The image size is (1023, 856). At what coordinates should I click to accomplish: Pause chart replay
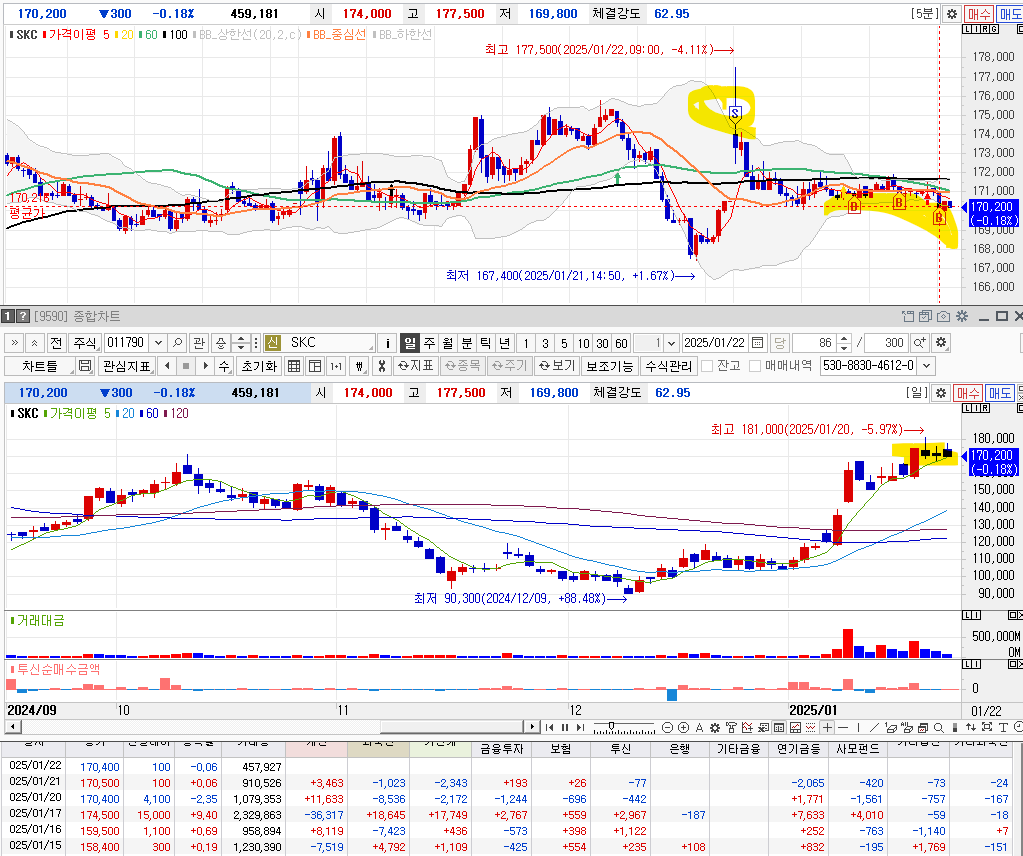(x=565, y=727)
